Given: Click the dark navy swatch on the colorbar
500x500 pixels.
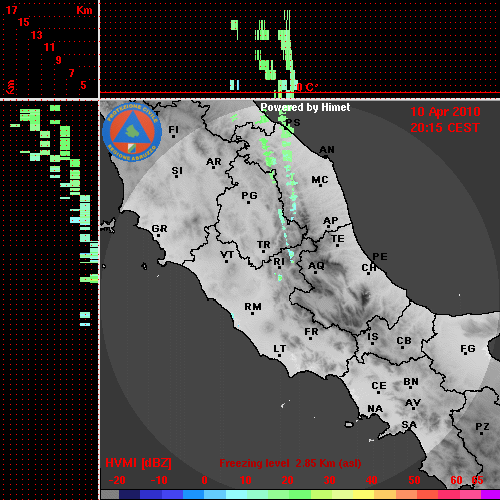Looking at the screenshot, I should pyautogui.click(x=129, y=494).
